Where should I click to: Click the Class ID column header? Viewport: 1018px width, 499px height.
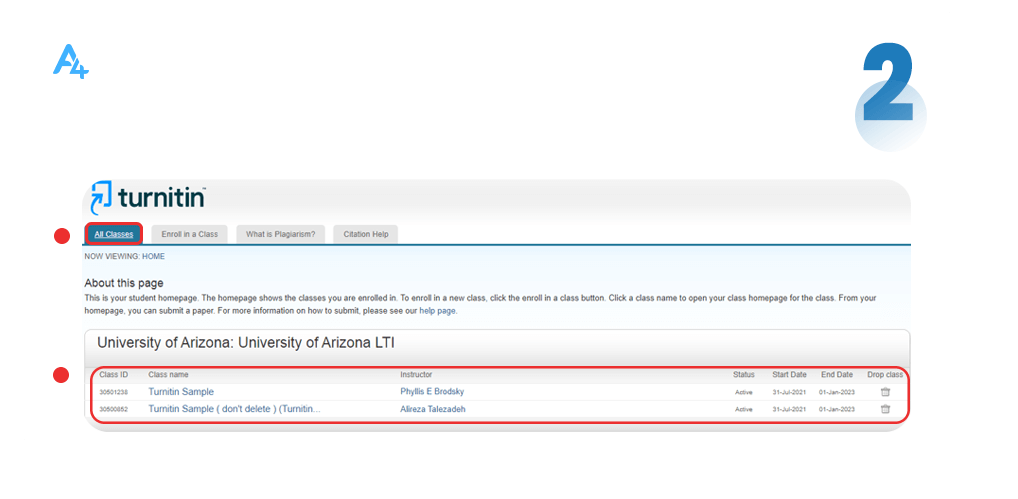(x=114, y=374)
